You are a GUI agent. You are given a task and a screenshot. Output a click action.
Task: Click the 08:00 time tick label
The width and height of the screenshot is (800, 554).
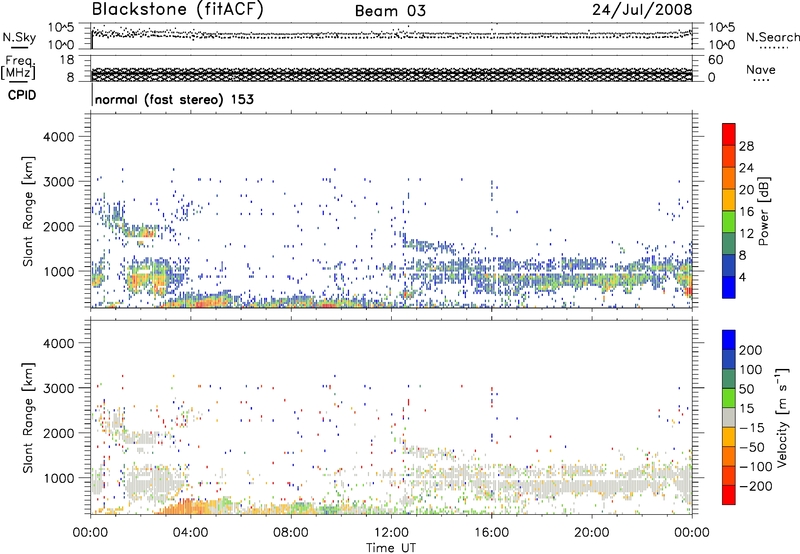click(x=290, y=533)
